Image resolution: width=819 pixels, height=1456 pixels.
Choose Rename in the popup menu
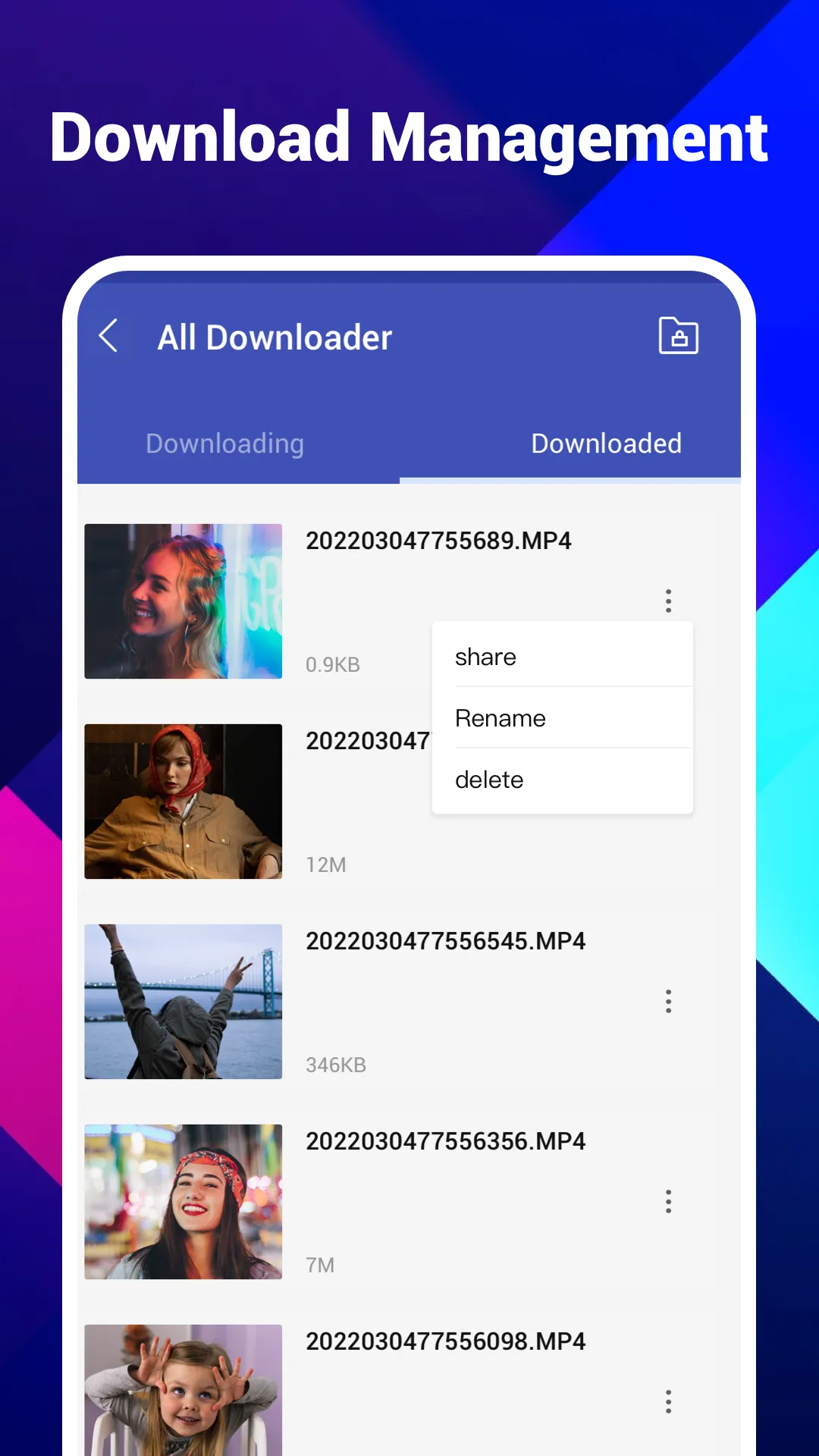(563, 717)
